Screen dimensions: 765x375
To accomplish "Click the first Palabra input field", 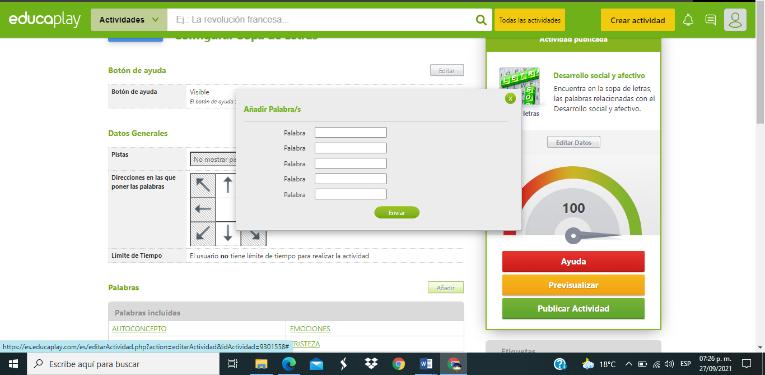I will tap(350, 133).
